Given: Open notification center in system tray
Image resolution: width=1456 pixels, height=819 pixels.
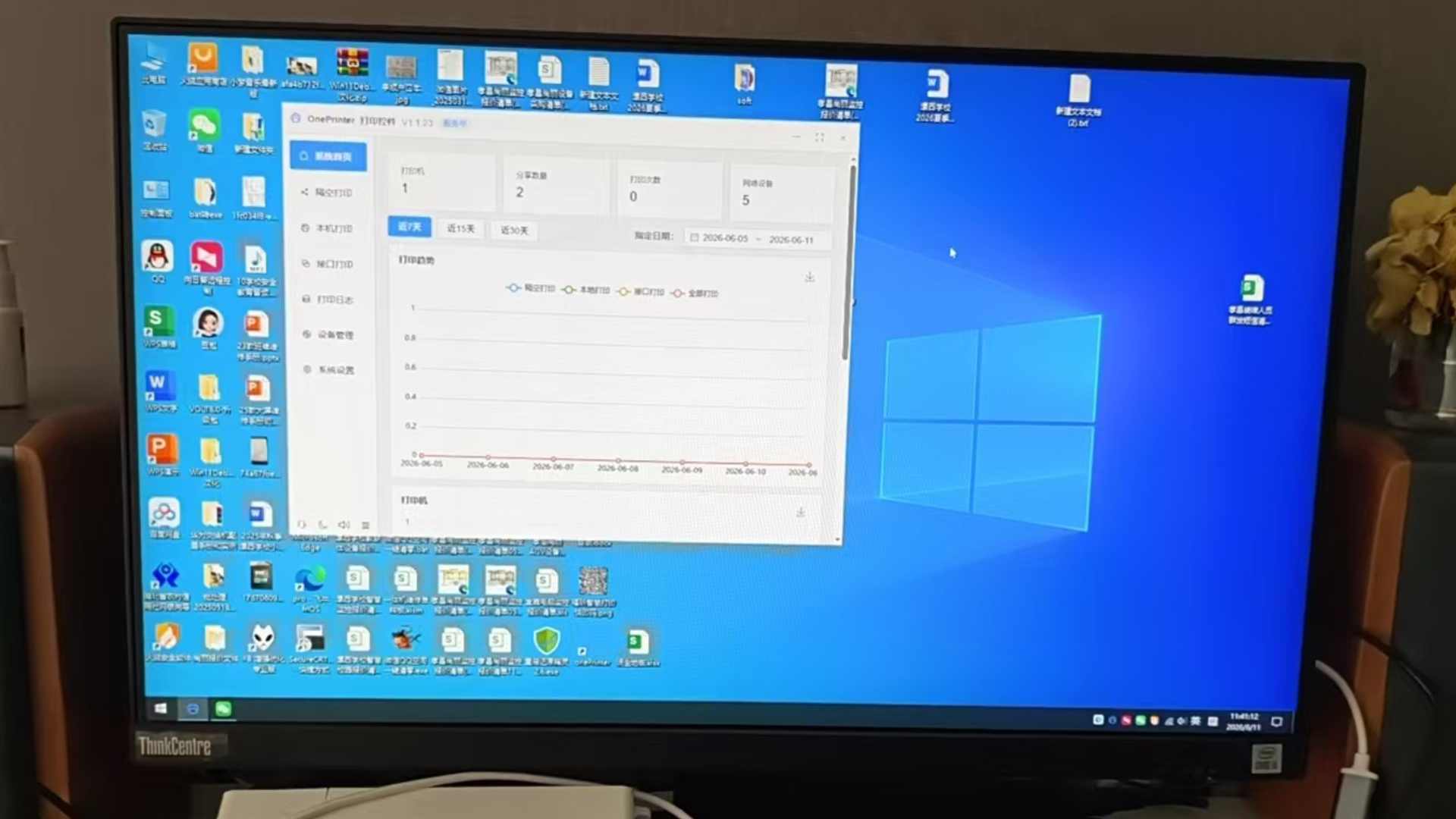Looking at the screenshot, I should [x=1277, y=722].
